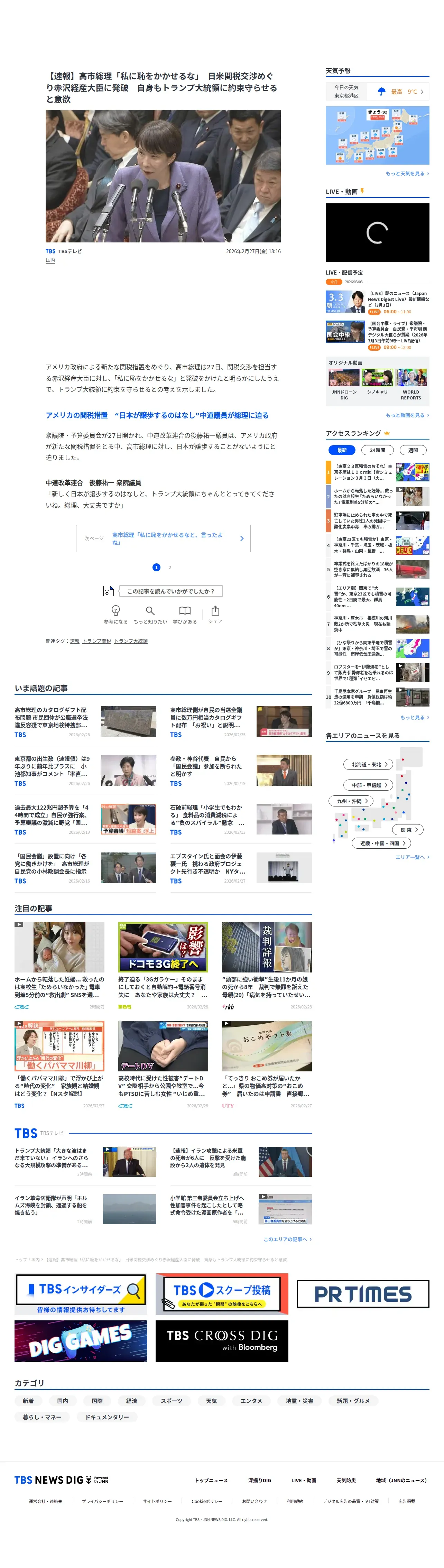
Task: Open the PR TIMES banner
Action: (363, 1293)
